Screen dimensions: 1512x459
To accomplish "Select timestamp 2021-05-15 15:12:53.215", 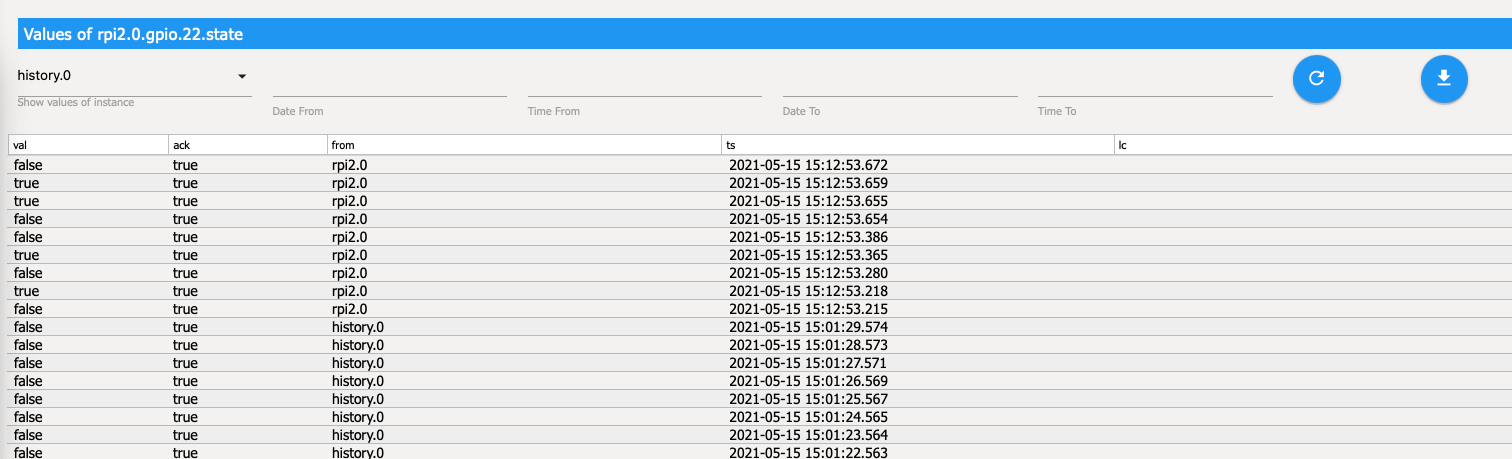I will tap(808, 309).
